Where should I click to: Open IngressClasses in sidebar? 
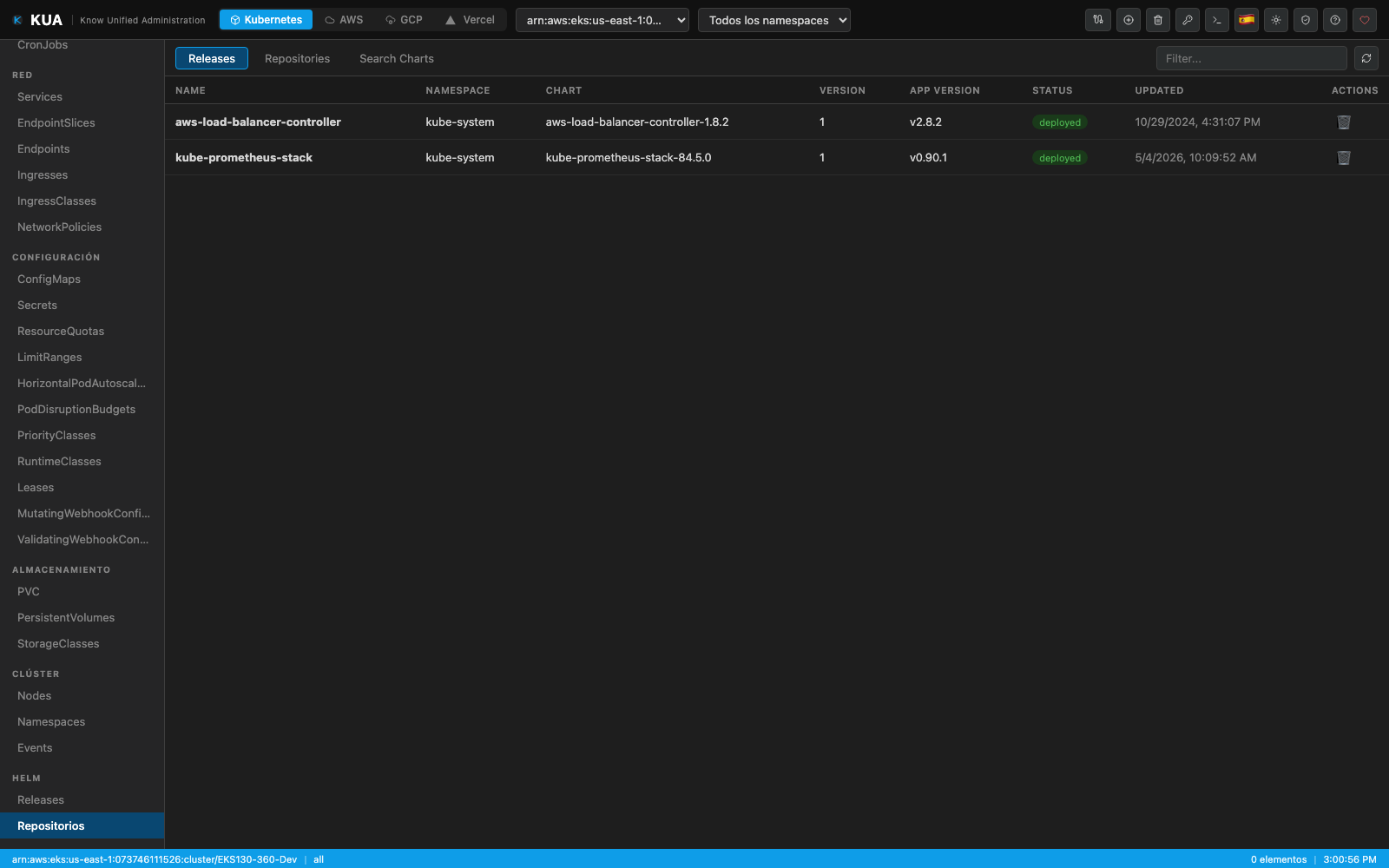(82, 201)
